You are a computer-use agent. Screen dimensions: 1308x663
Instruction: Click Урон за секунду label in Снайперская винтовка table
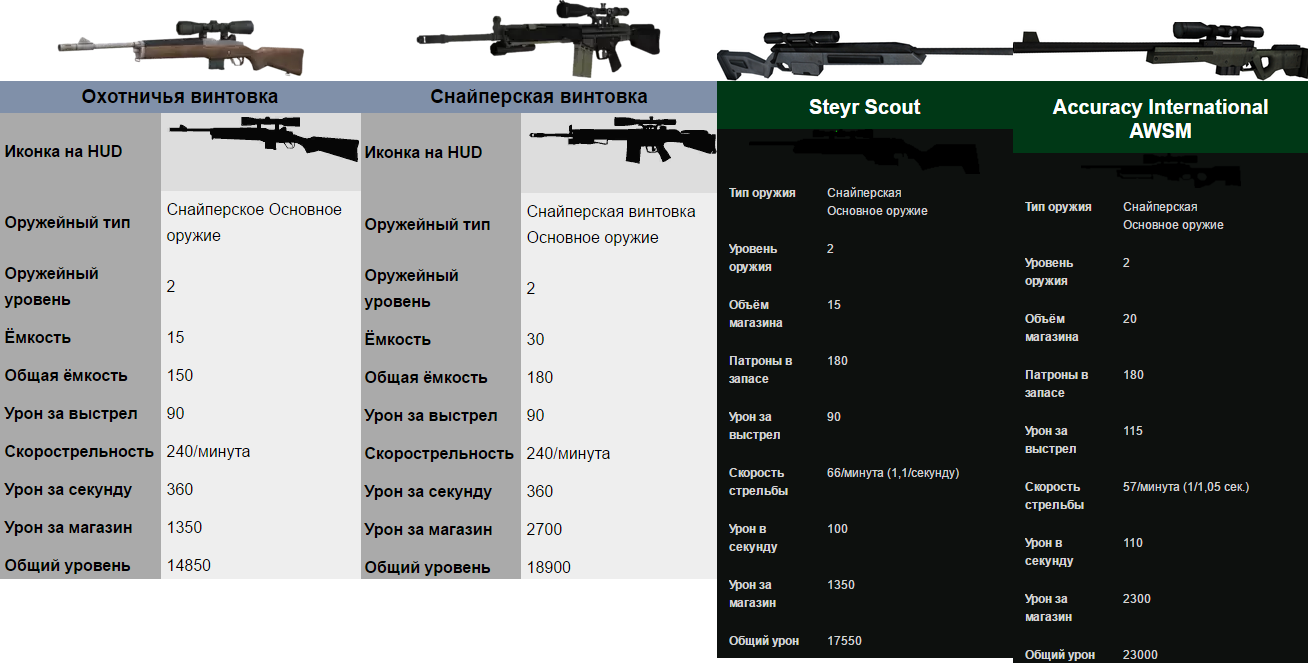(428, 491)
